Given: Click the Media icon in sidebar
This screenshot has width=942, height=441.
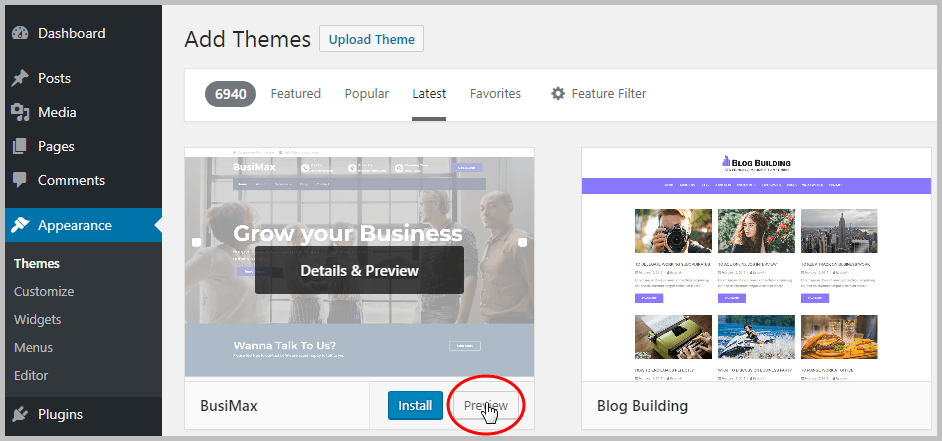Looking at the screenshot, I should click(20, 113).
